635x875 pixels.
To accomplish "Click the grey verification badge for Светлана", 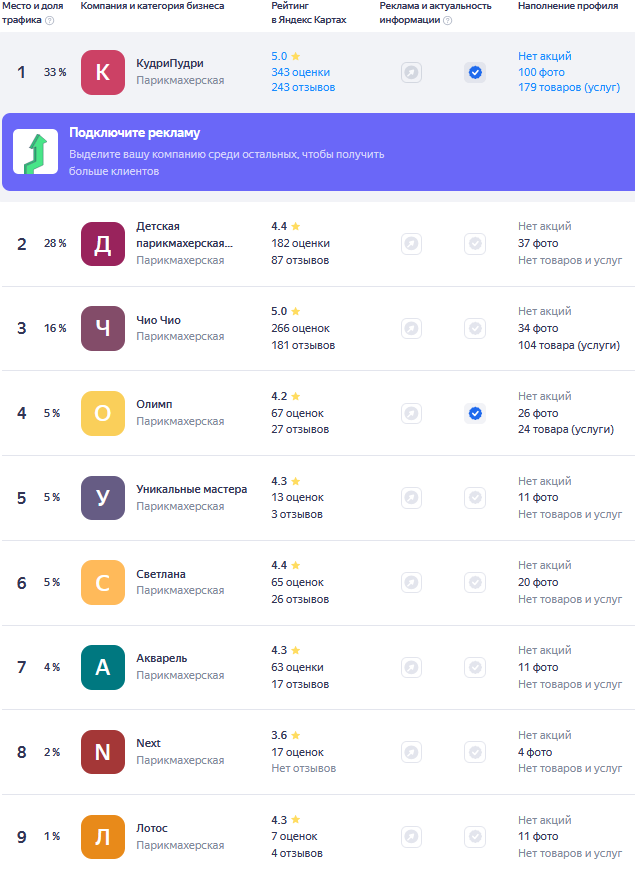I will 475,582.
